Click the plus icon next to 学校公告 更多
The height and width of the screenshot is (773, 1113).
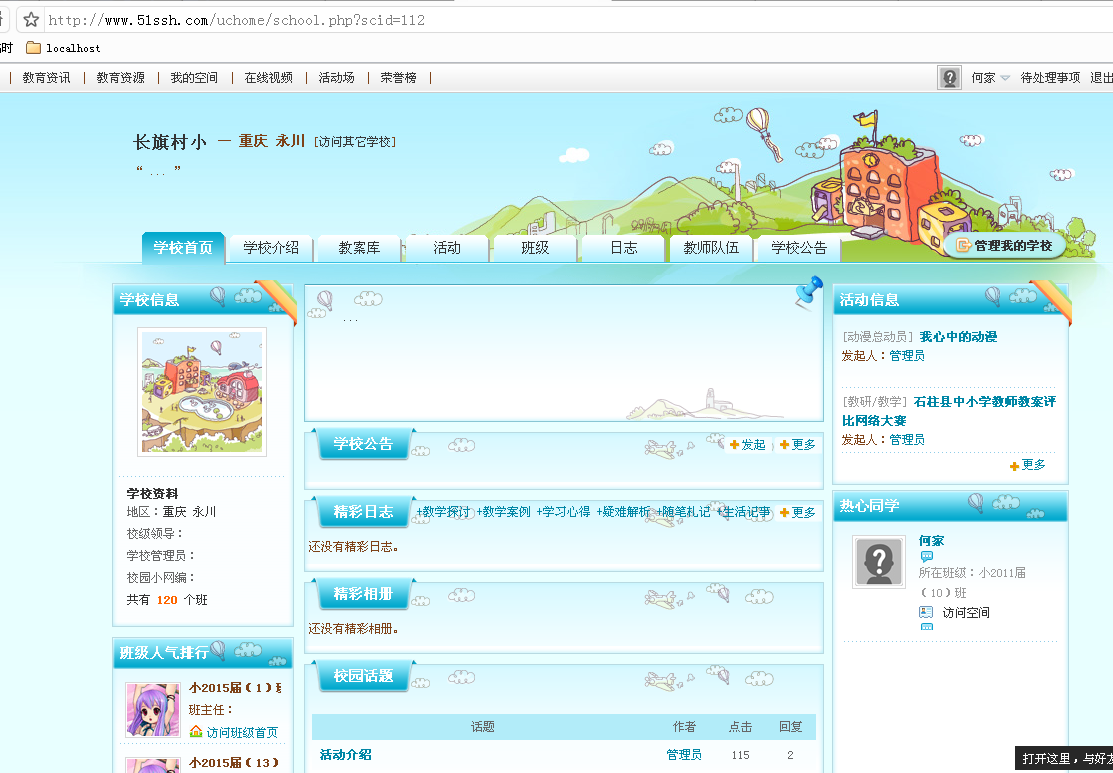784,445
